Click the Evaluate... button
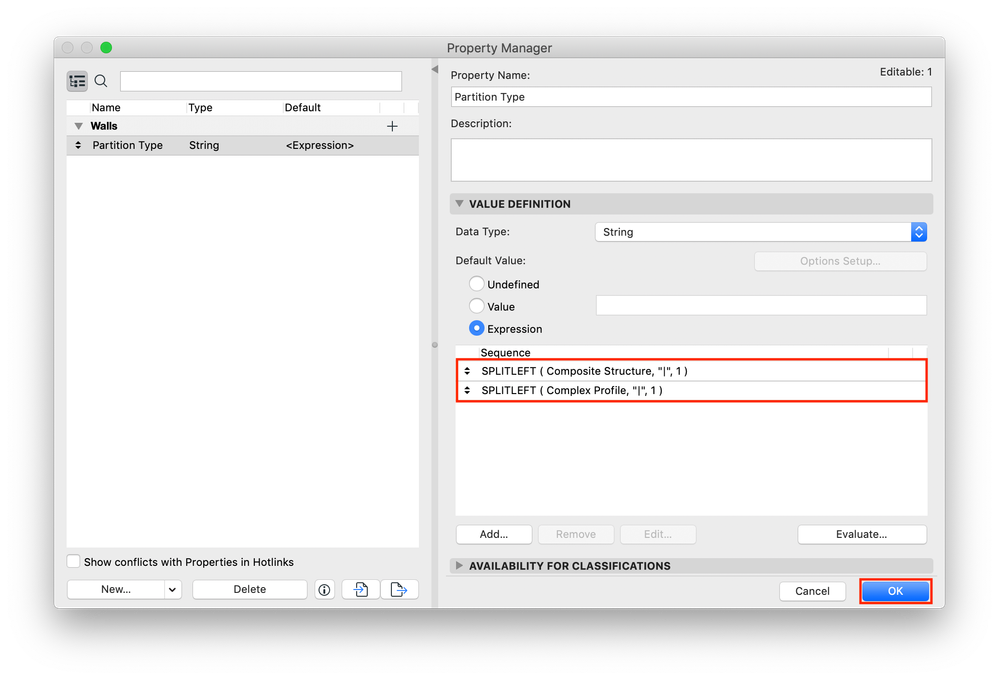The height and width of the screenshot is (680, 999). click(862, 534)
